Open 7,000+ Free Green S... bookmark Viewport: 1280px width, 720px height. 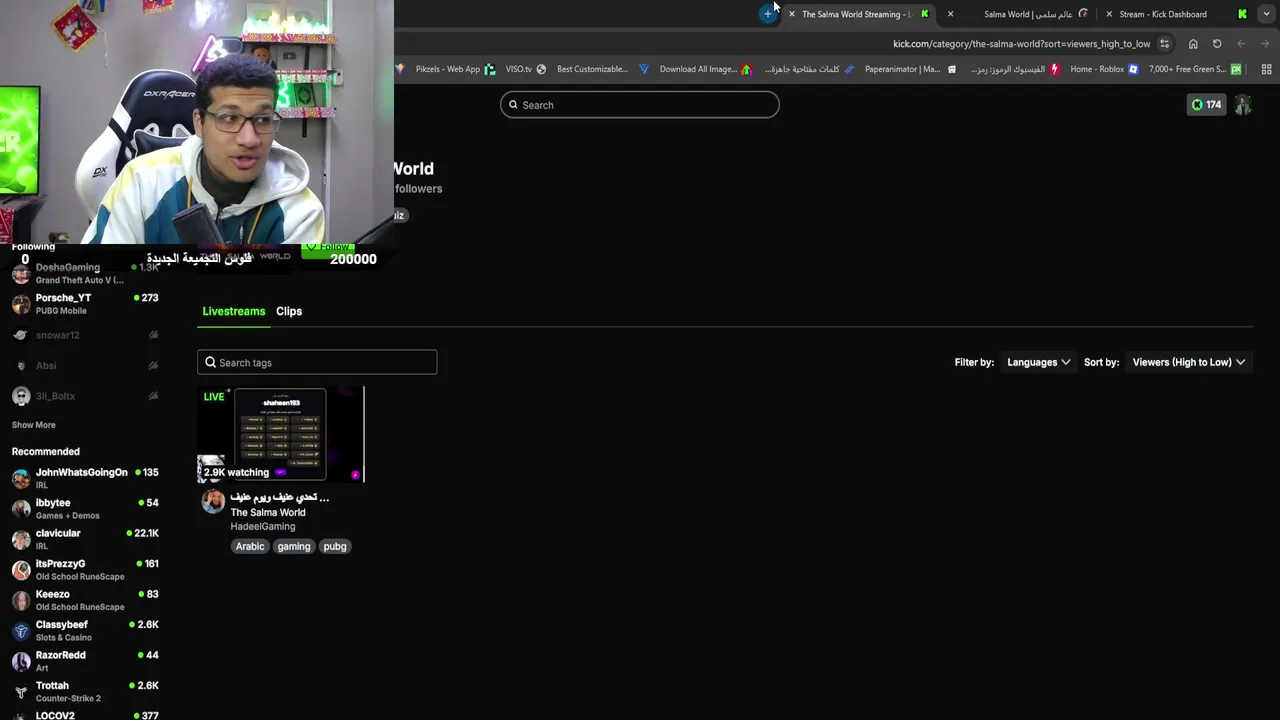1194,69
